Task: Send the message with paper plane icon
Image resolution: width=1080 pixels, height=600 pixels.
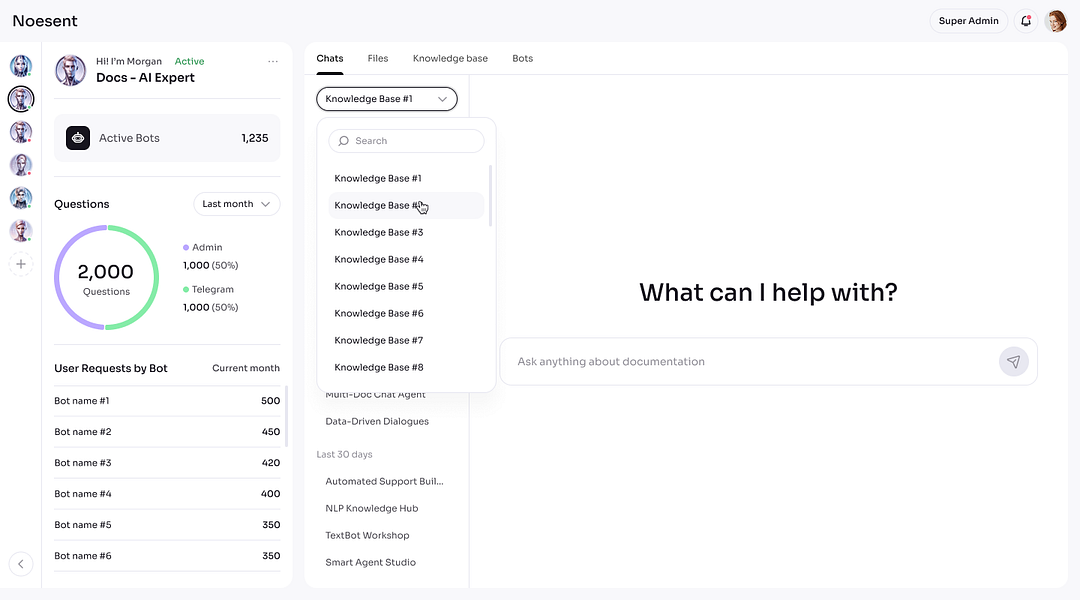Action: 1013,362
